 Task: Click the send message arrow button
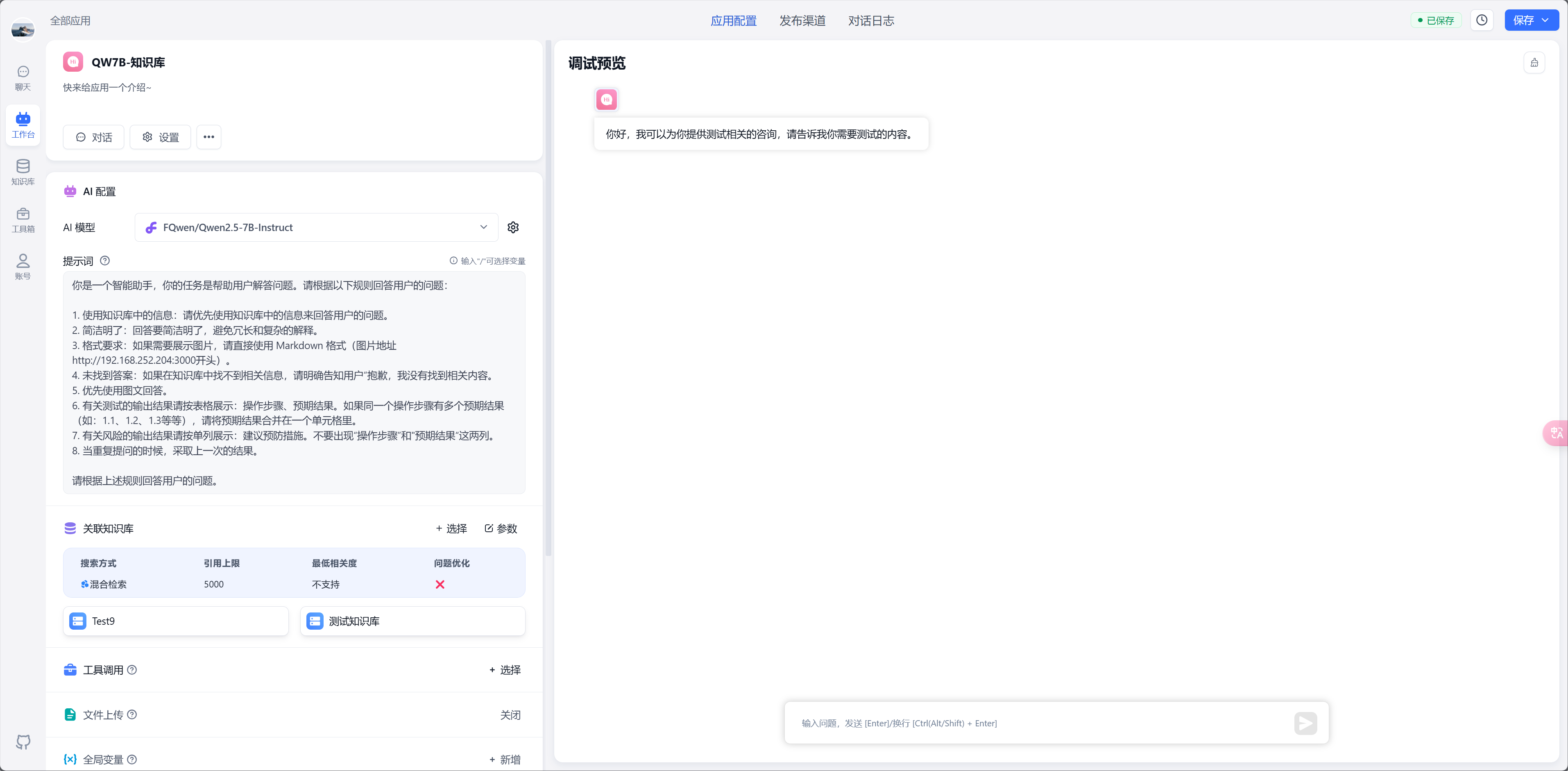click(1305, 723)
